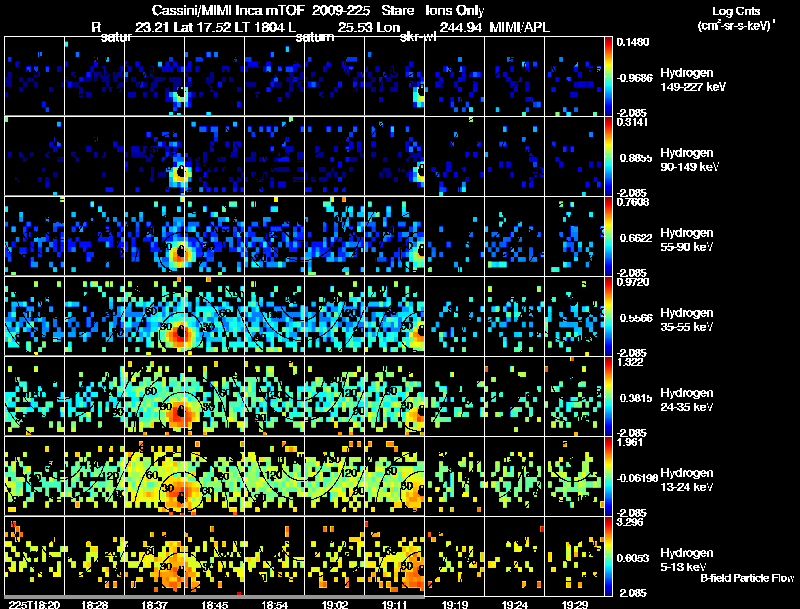The height and width of the screenshot is (609, 800).
Task: Click the -0.9686 scale midpoint value
Action: [634, 78]
